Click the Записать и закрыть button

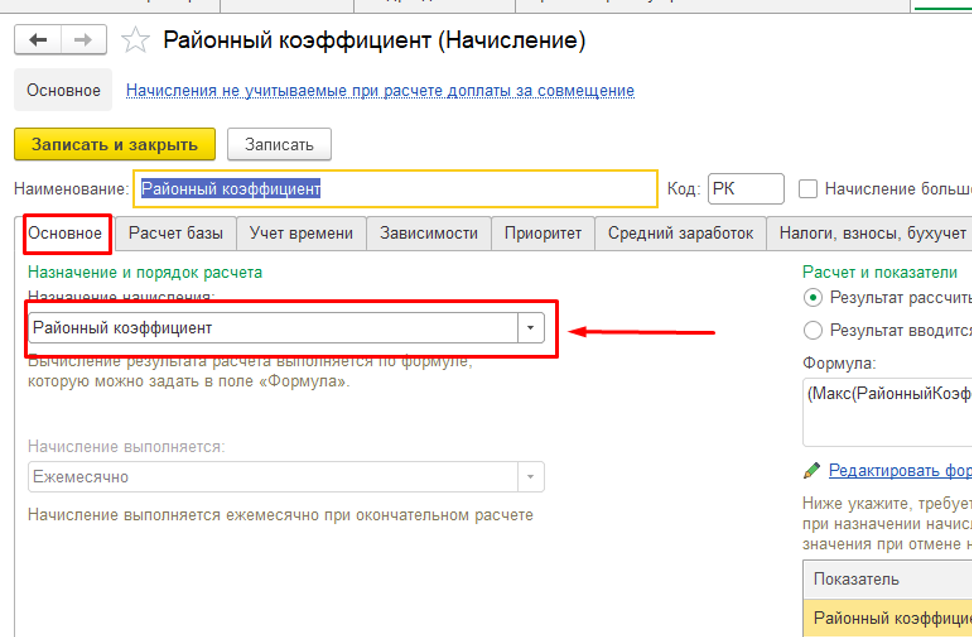pyautogui.click(x=115, y=144)
